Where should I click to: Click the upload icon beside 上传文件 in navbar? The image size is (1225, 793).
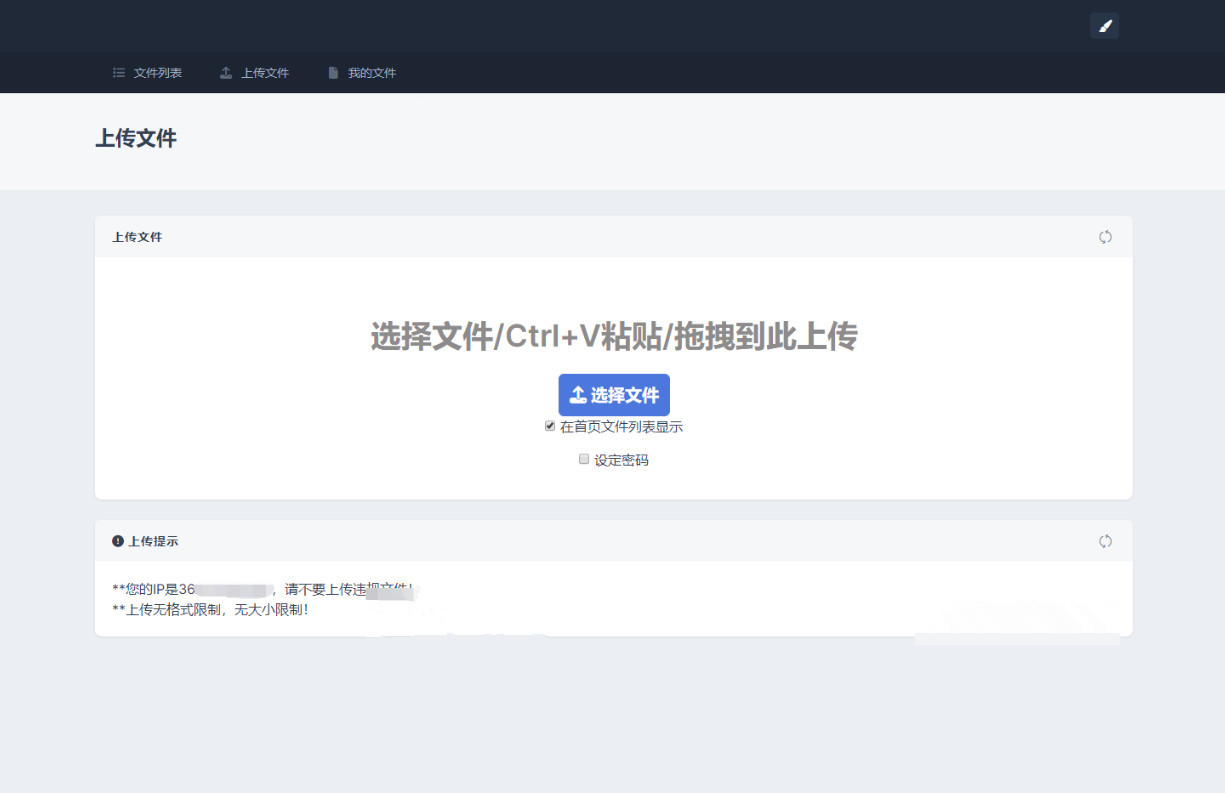click(x=226, y=73)
